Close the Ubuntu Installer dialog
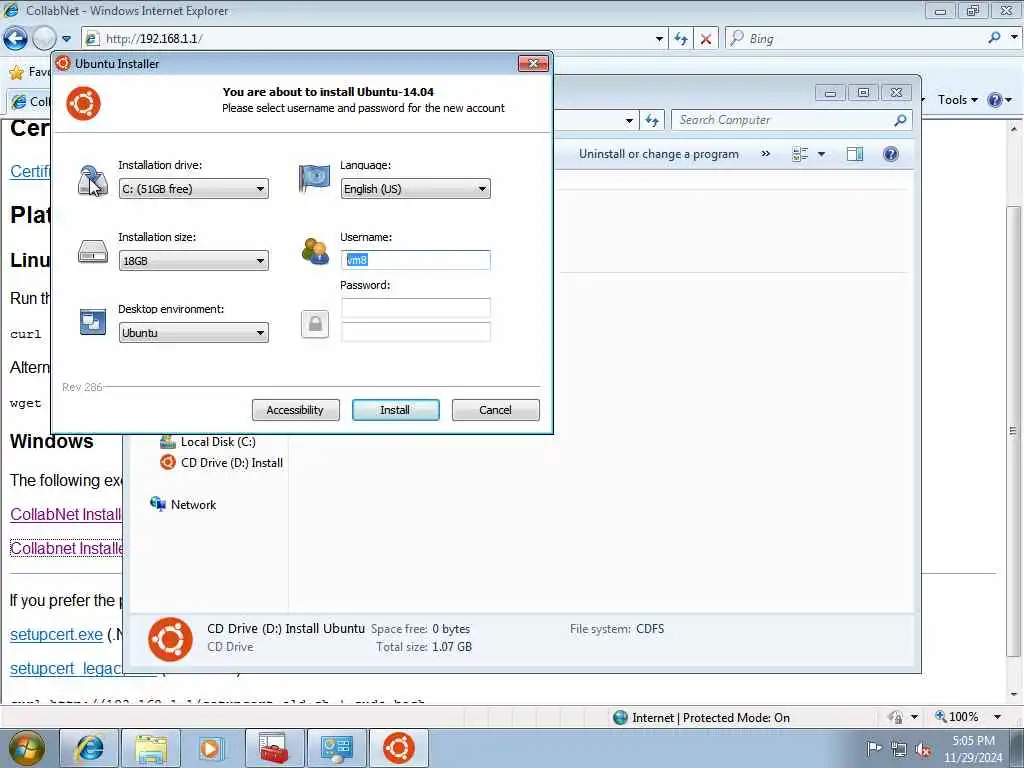The image size is (1024, 768). 533,63
